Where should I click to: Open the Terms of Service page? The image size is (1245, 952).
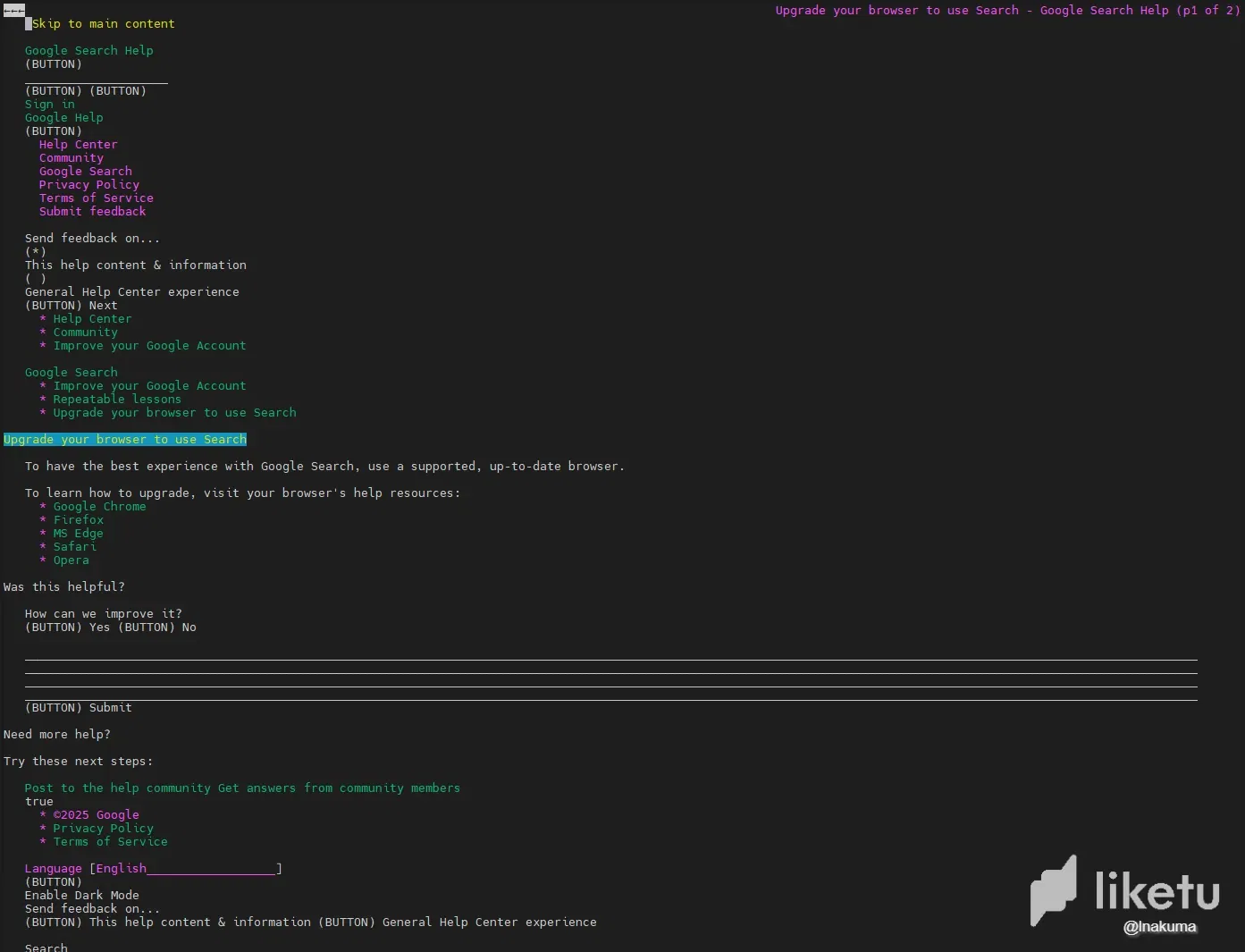point(96,198)
